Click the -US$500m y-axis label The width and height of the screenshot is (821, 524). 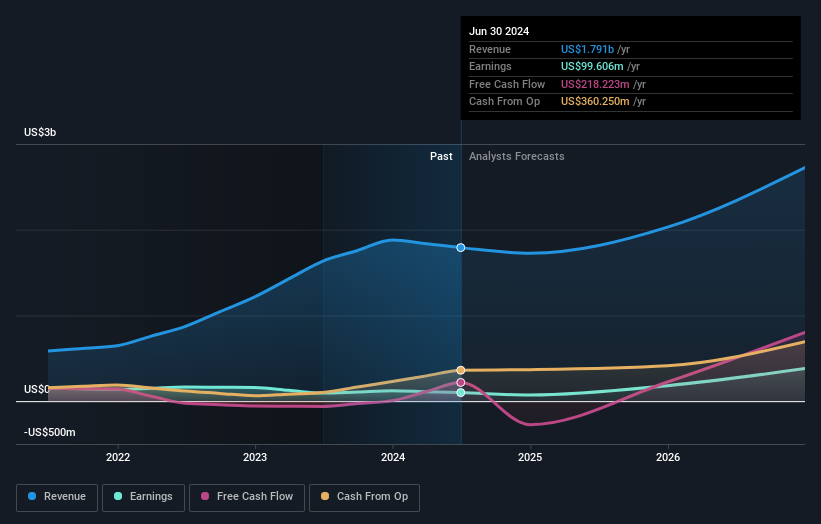50,432
